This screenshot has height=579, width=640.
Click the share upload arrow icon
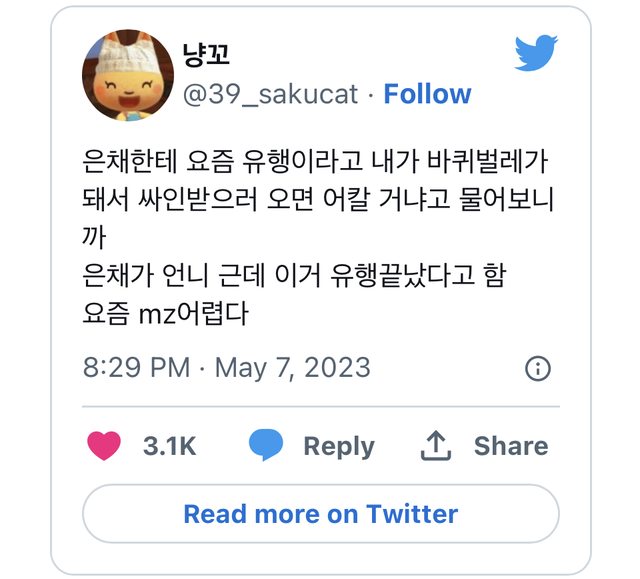pyautogui.click(x=436, y=446)
